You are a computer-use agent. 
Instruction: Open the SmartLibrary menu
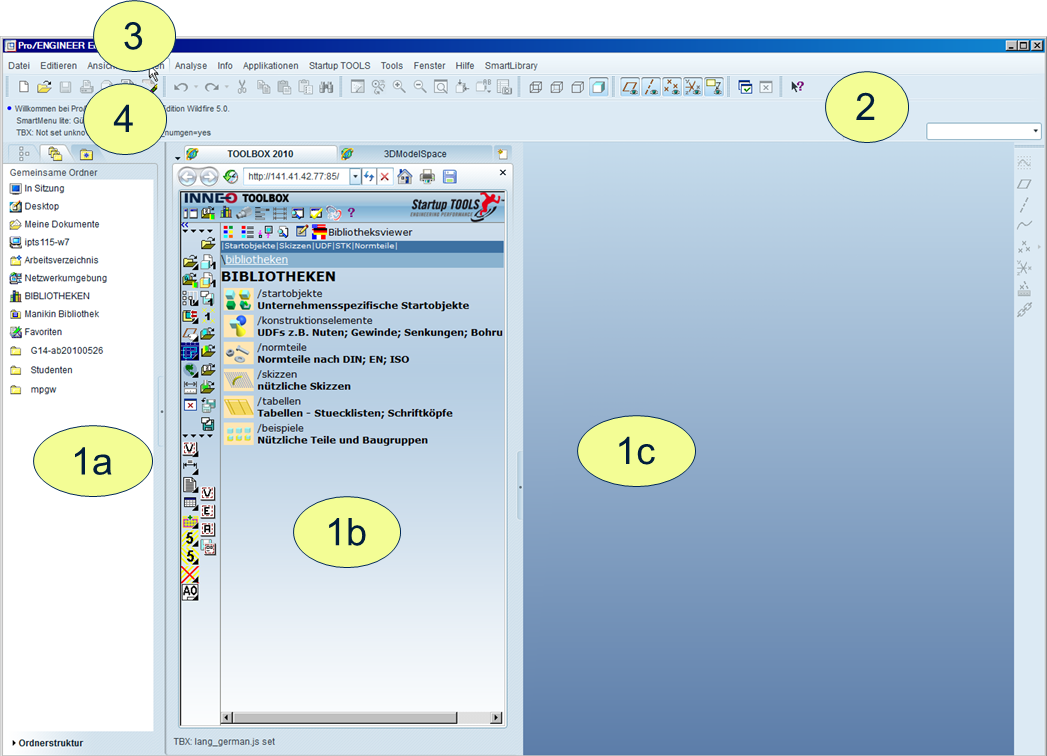point(511,65)
